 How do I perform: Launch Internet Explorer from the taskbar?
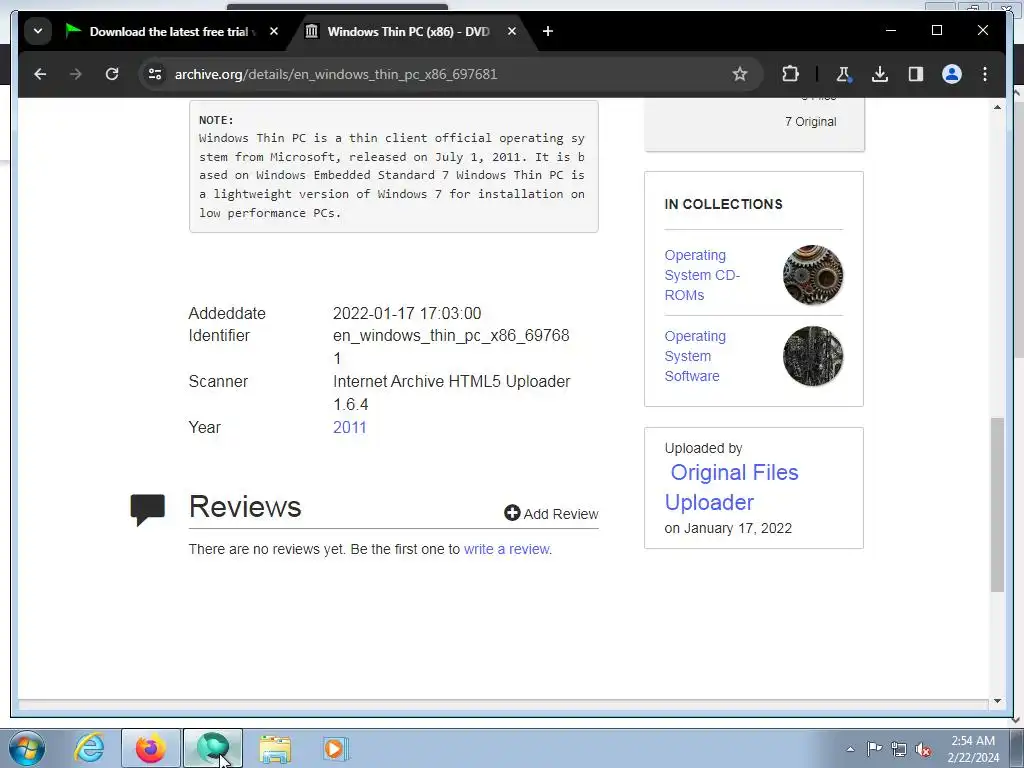pos(89,748)
